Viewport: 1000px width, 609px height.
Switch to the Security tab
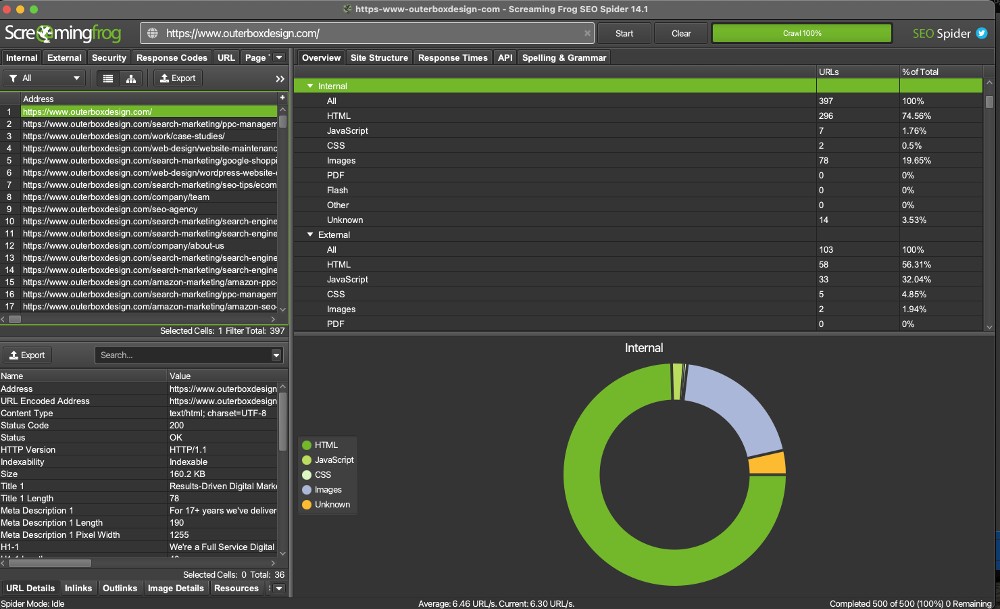(x=109, y=57)
